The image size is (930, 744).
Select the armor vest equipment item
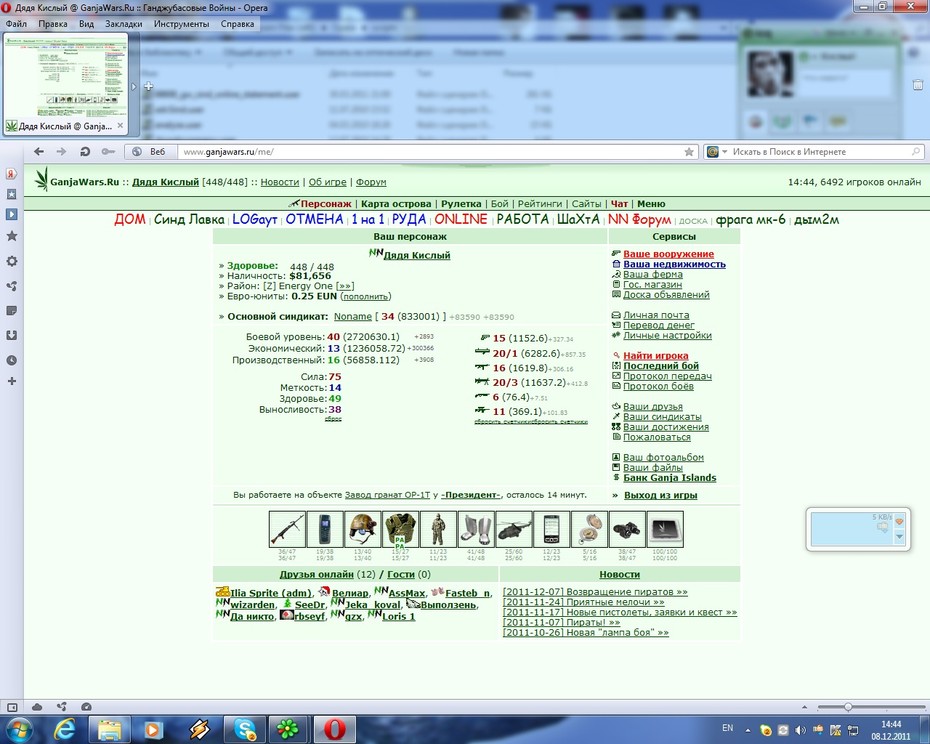pyautogui.click(x=400, y=529)
